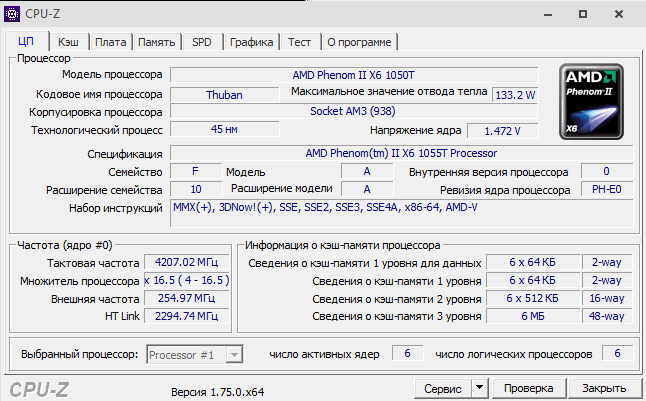This screenshot has width=646, height=401.
Task: Click the logical processors count field
Action: 617,353
